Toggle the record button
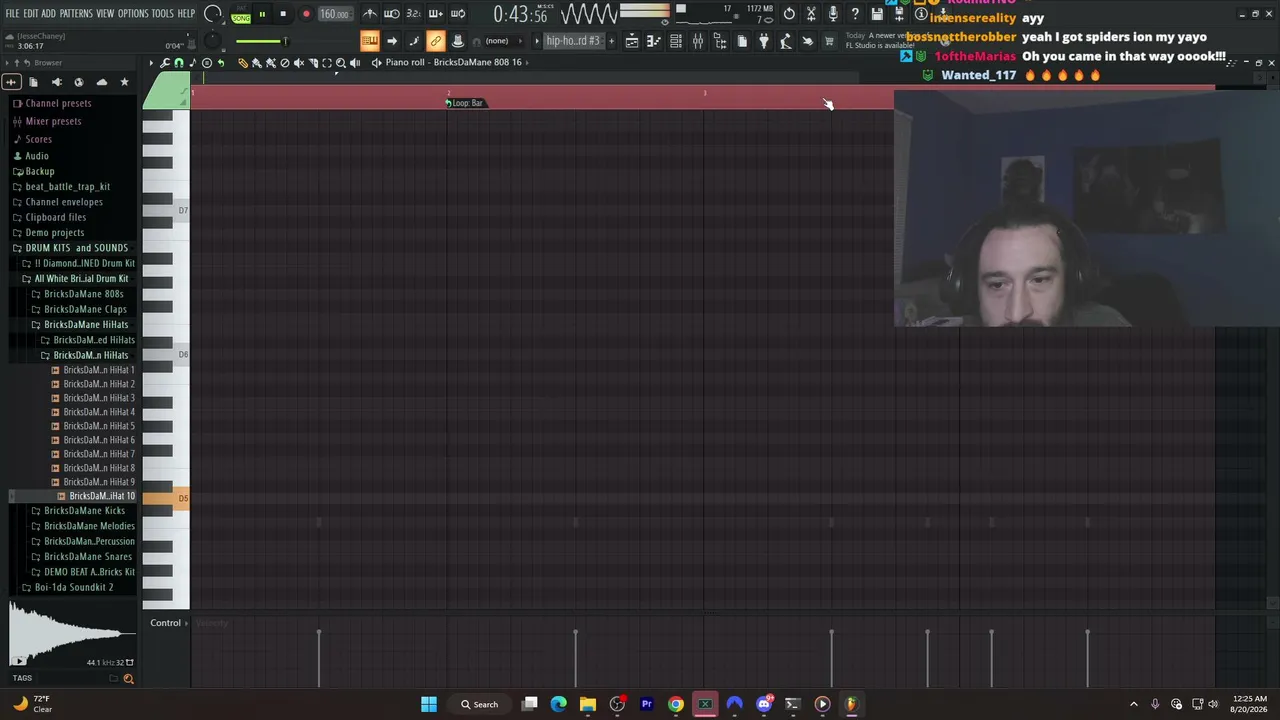The width and height of the screenshot is (1280, 720). coord(306,15)
